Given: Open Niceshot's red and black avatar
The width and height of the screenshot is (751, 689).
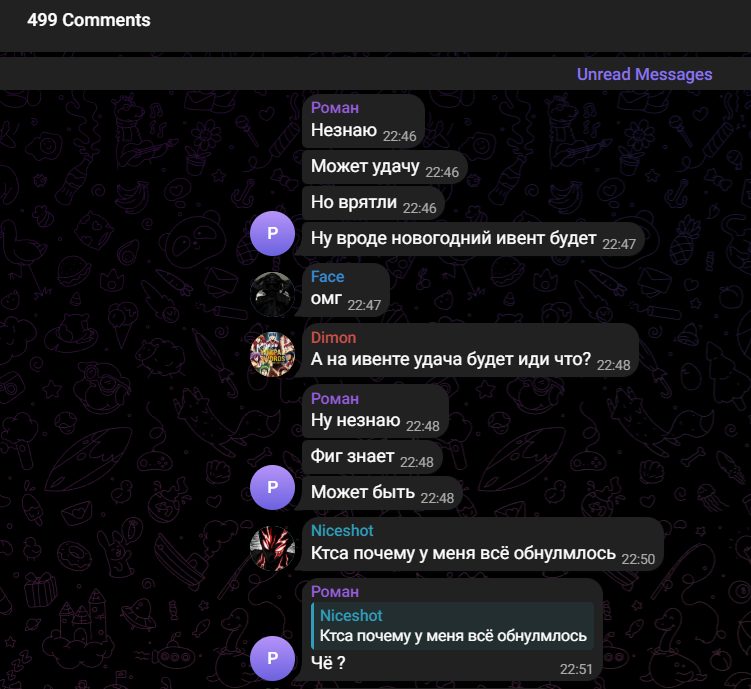Looking at the screenshot, I should click(273, 548).
